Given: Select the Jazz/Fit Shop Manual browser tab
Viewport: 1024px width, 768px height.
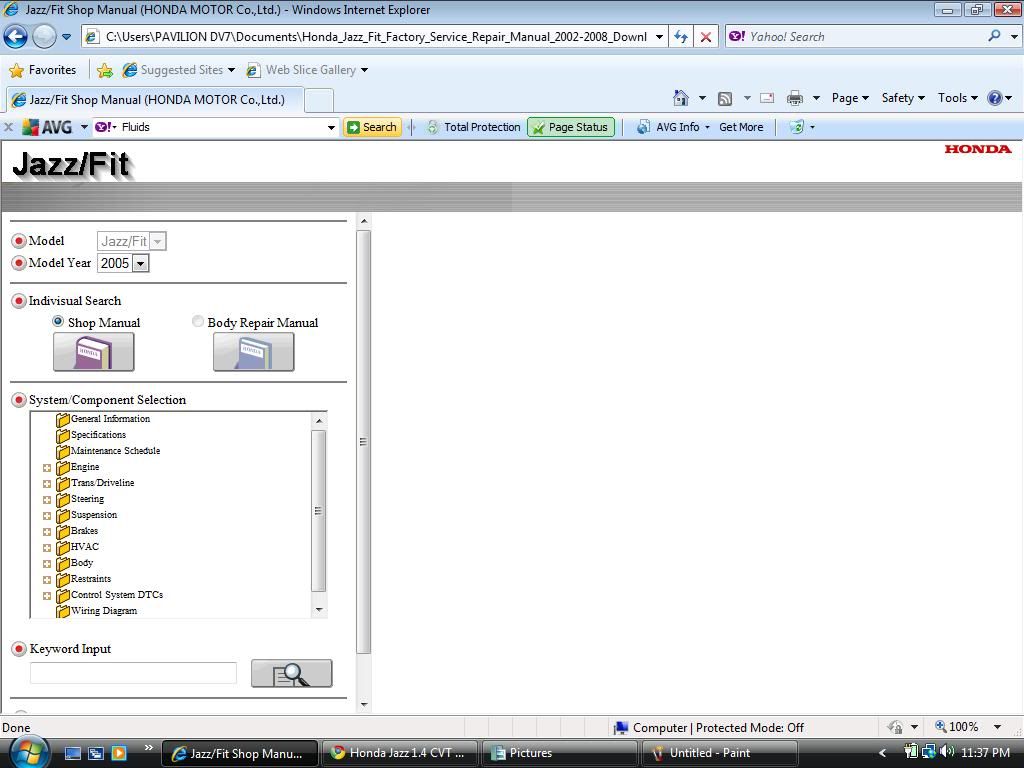Looking at the screenshot, I should pyautogui.click(x=155, y=99).
